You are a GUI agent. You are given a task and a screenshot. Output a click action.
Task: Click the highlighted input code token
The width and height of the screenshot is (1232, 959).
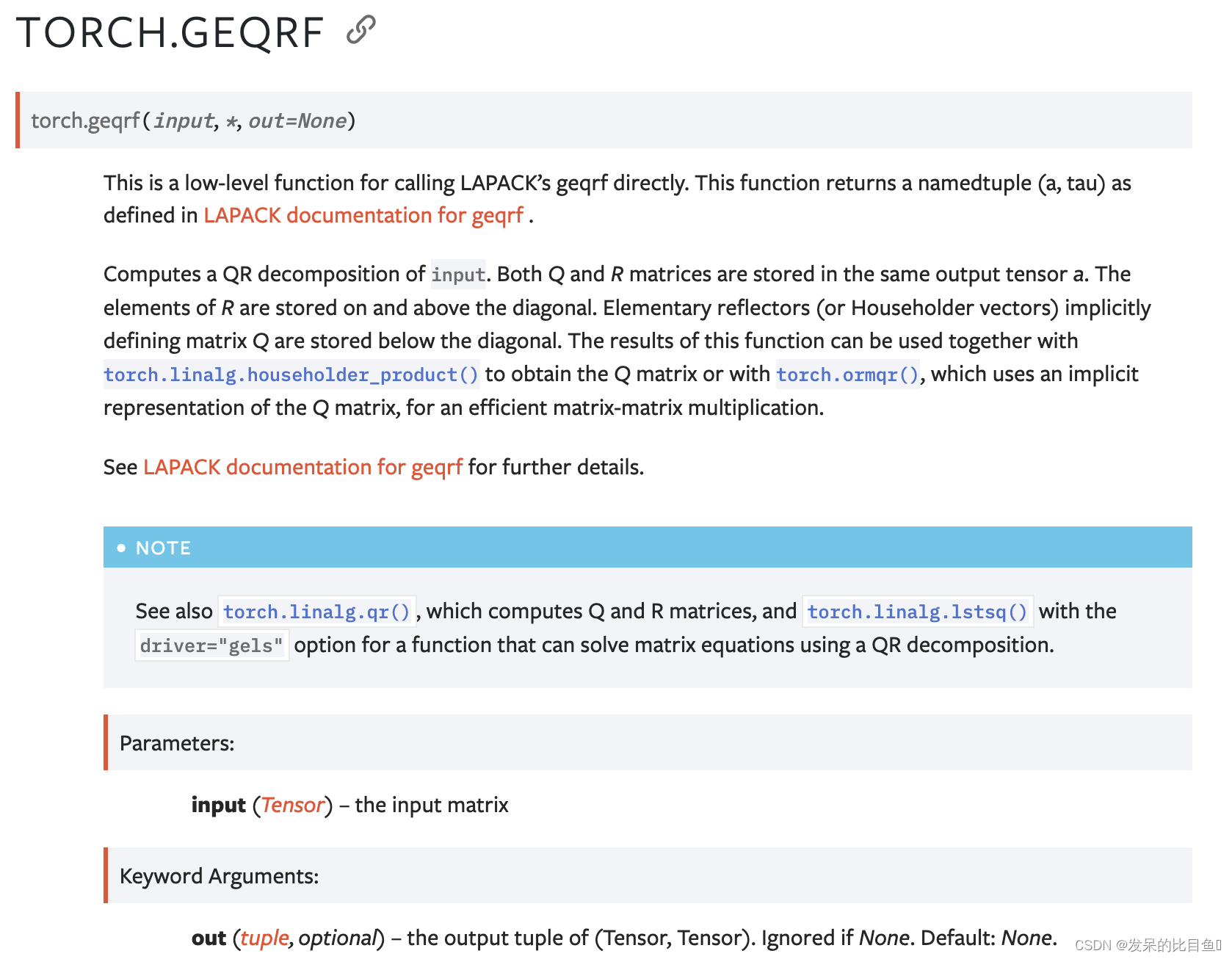pyautogui.click(x=457, y=275)
